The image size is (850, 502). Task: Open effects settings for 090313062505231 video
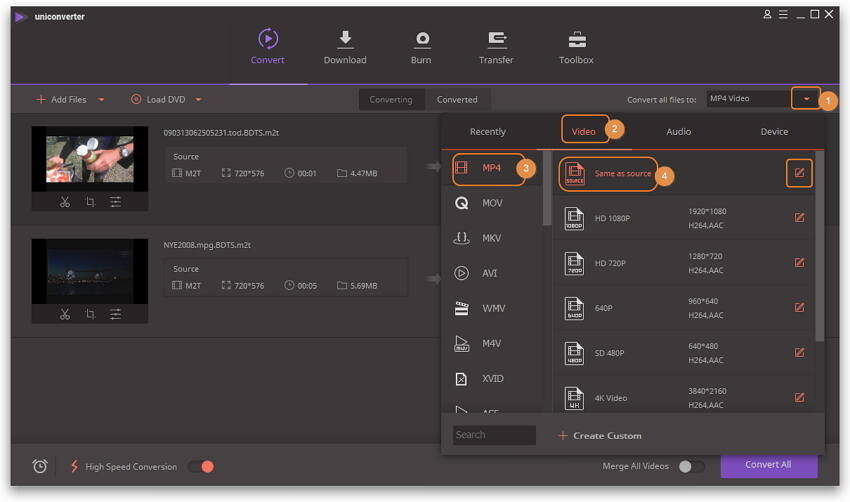[115, 202]
